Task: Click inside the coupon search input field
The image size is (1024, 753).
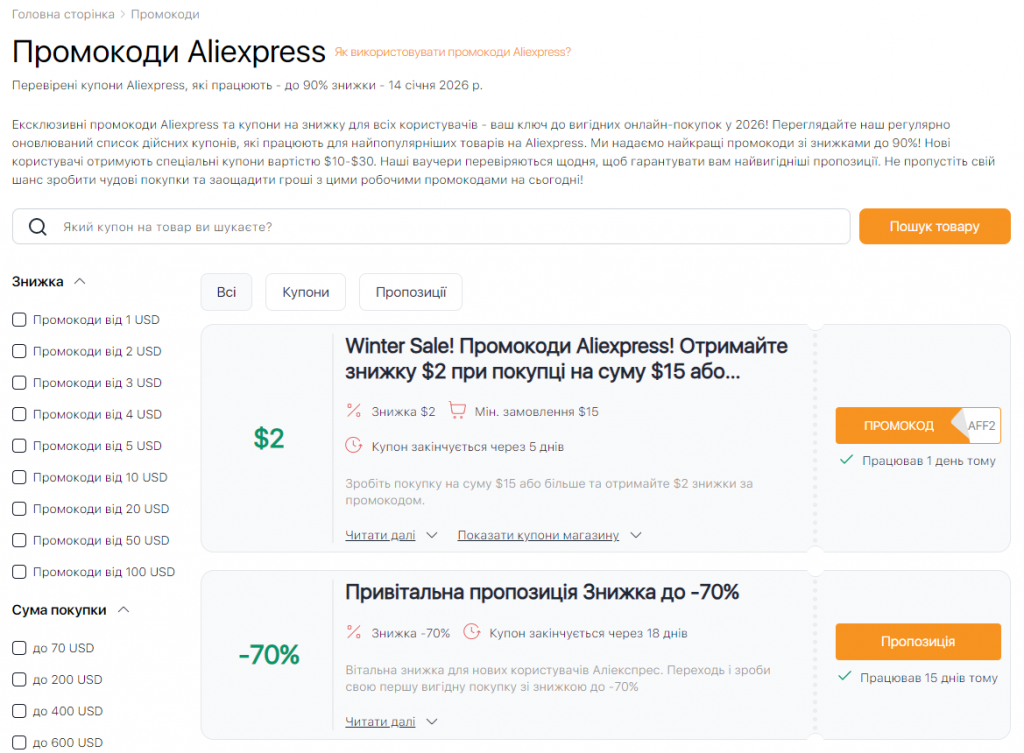Action: pyautogui.click(x=400, y=226)
